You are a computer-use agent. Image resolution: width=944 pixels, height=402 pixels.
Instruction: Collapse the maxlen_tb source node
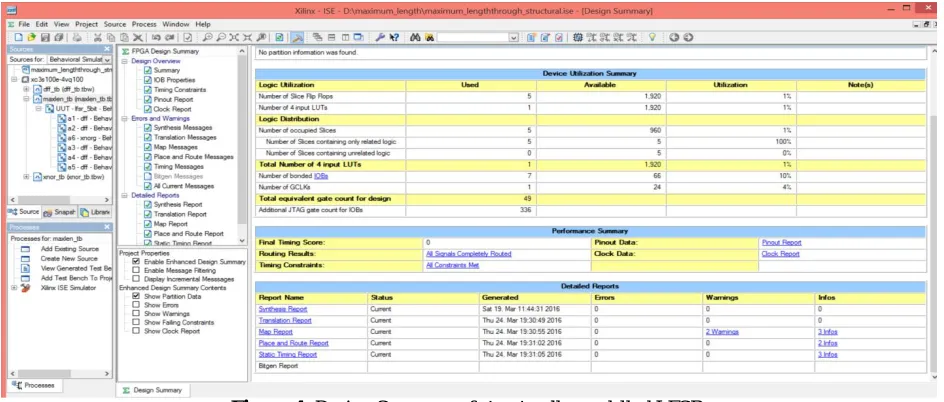26,99
